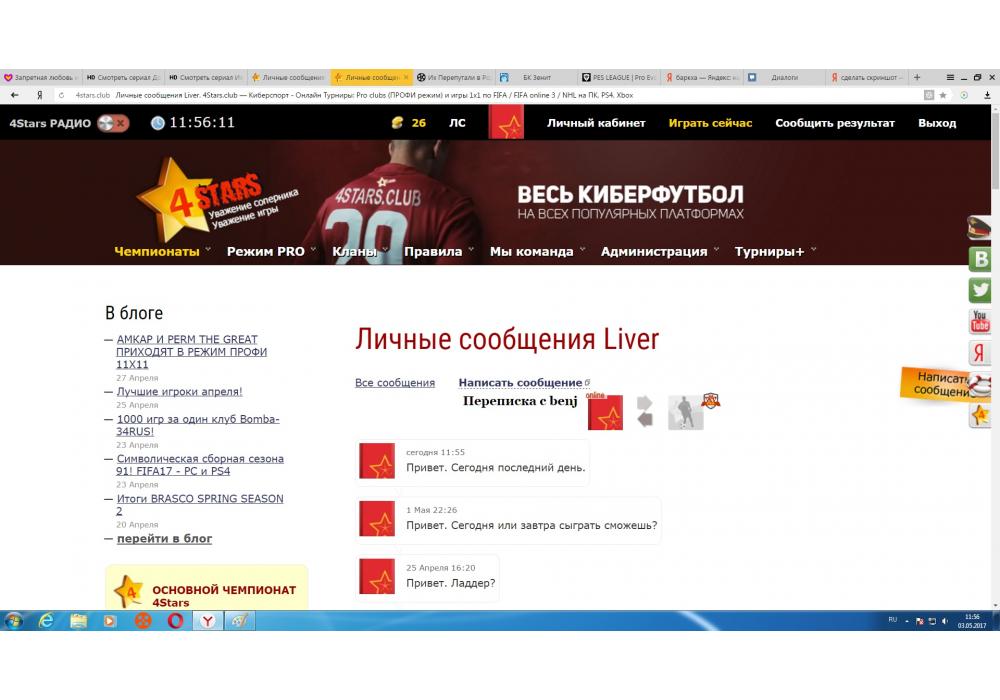The height and width of the screenshot is (700, 1000).
Task: Open Yandex icon in right sidebar
Action: coord(980,353)
